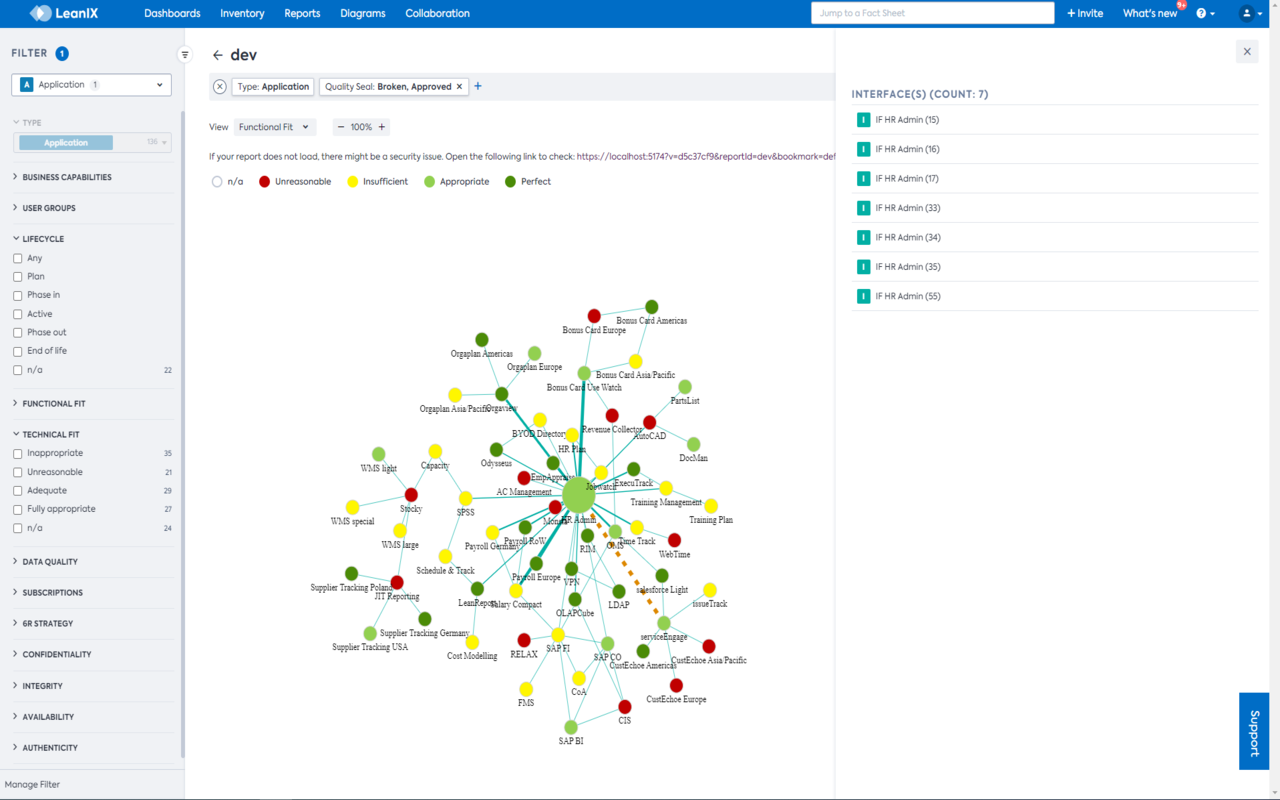Screen dimensions: 1280x800
Task: Close the Interfaces side panel
Action: [1247, 52]
